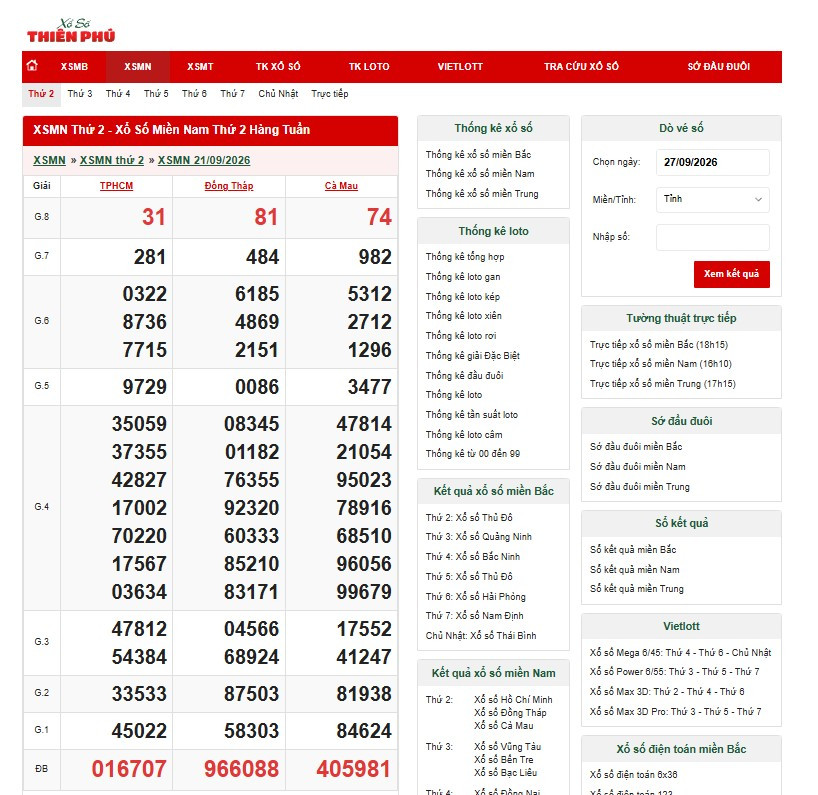818x795 pixels.
Task: Open Xổ số Vũng Tàu link
Action: point(507,746)
